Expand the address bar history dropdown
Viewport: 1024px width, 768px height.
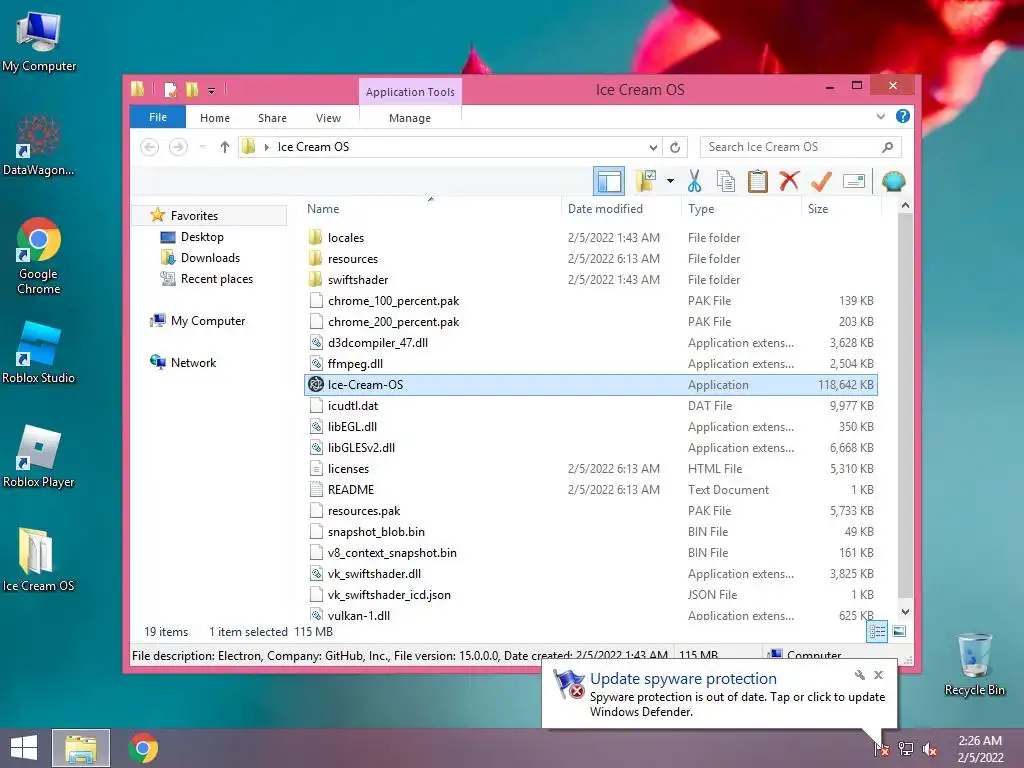pyautogui.click(x=653, y=147)
